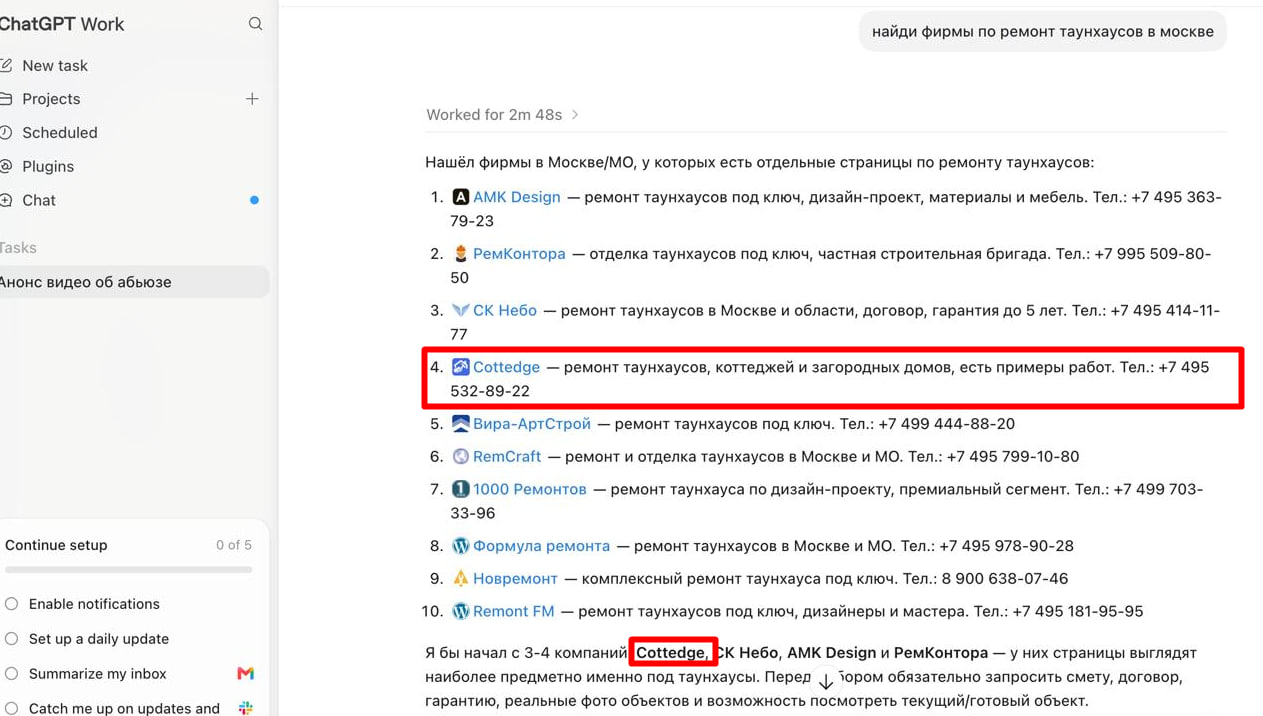Open the RemCraft link

[x=507, y=456]
